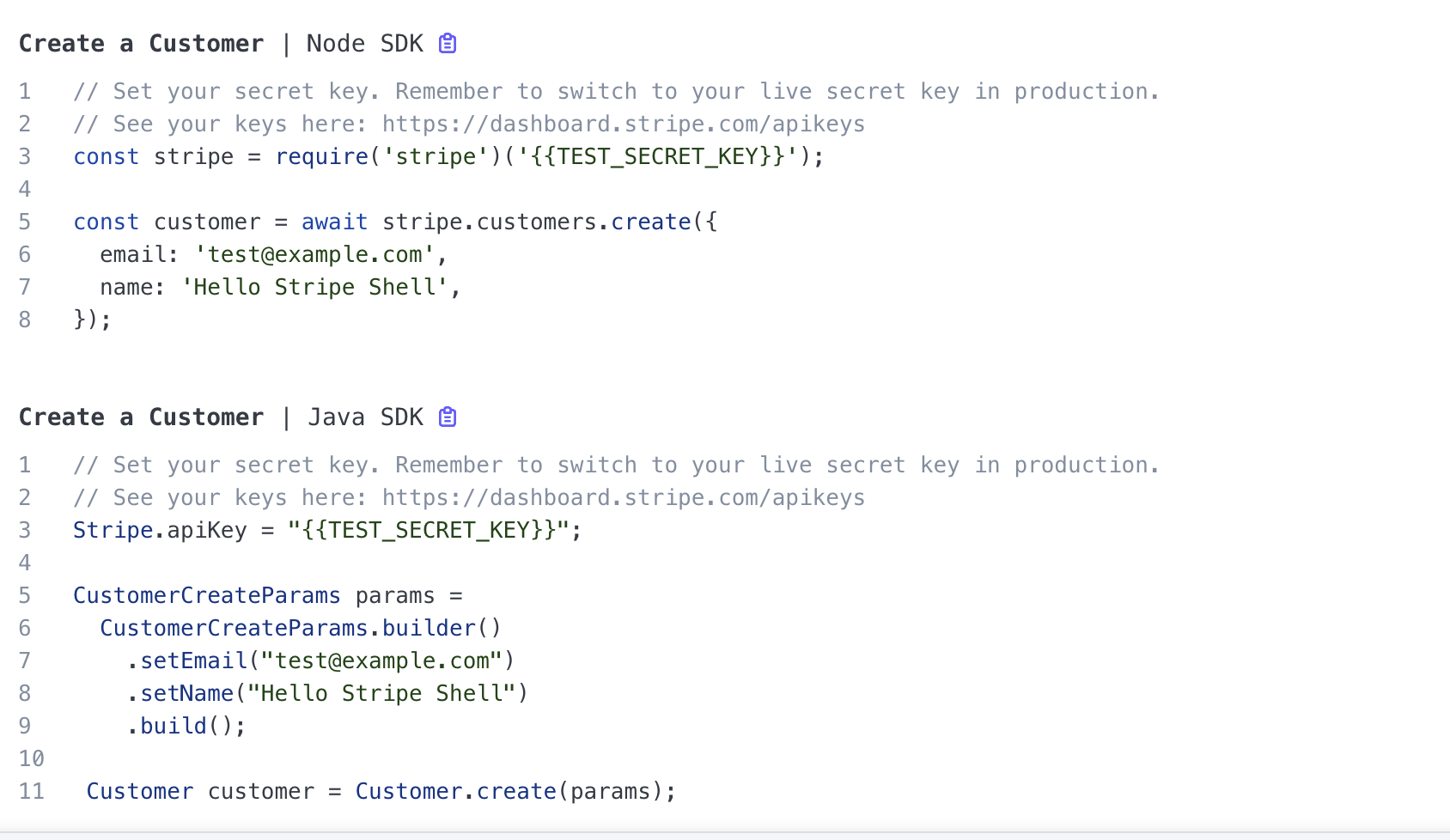Copy the Java SDK code snippet
The height and width of the screenshot is (840, 1450).
448,417
